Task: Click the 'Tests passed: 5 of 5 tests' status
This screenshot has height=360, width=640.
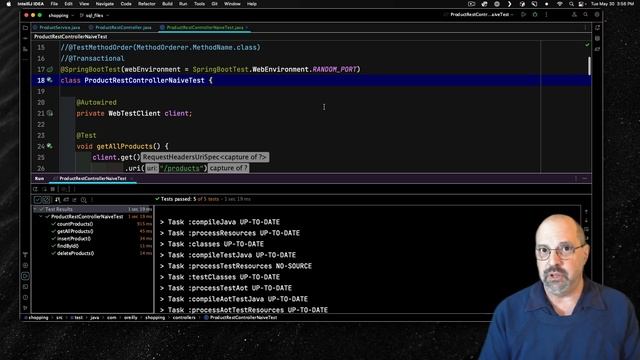Action: pyautogui.click(x=190, y=199)
